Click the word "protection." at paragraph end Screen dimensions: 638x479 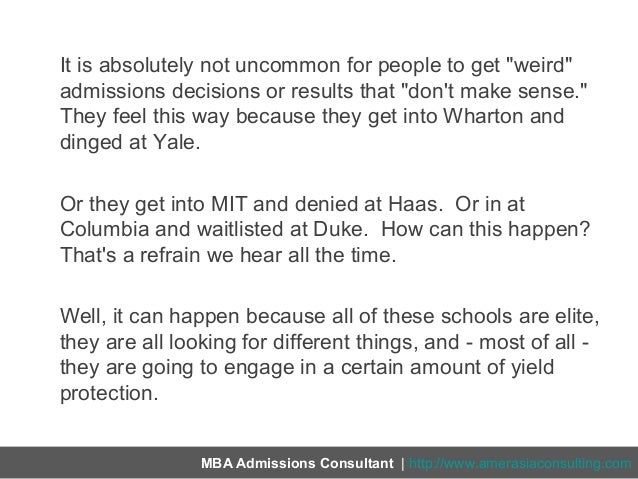coord(109,394)
